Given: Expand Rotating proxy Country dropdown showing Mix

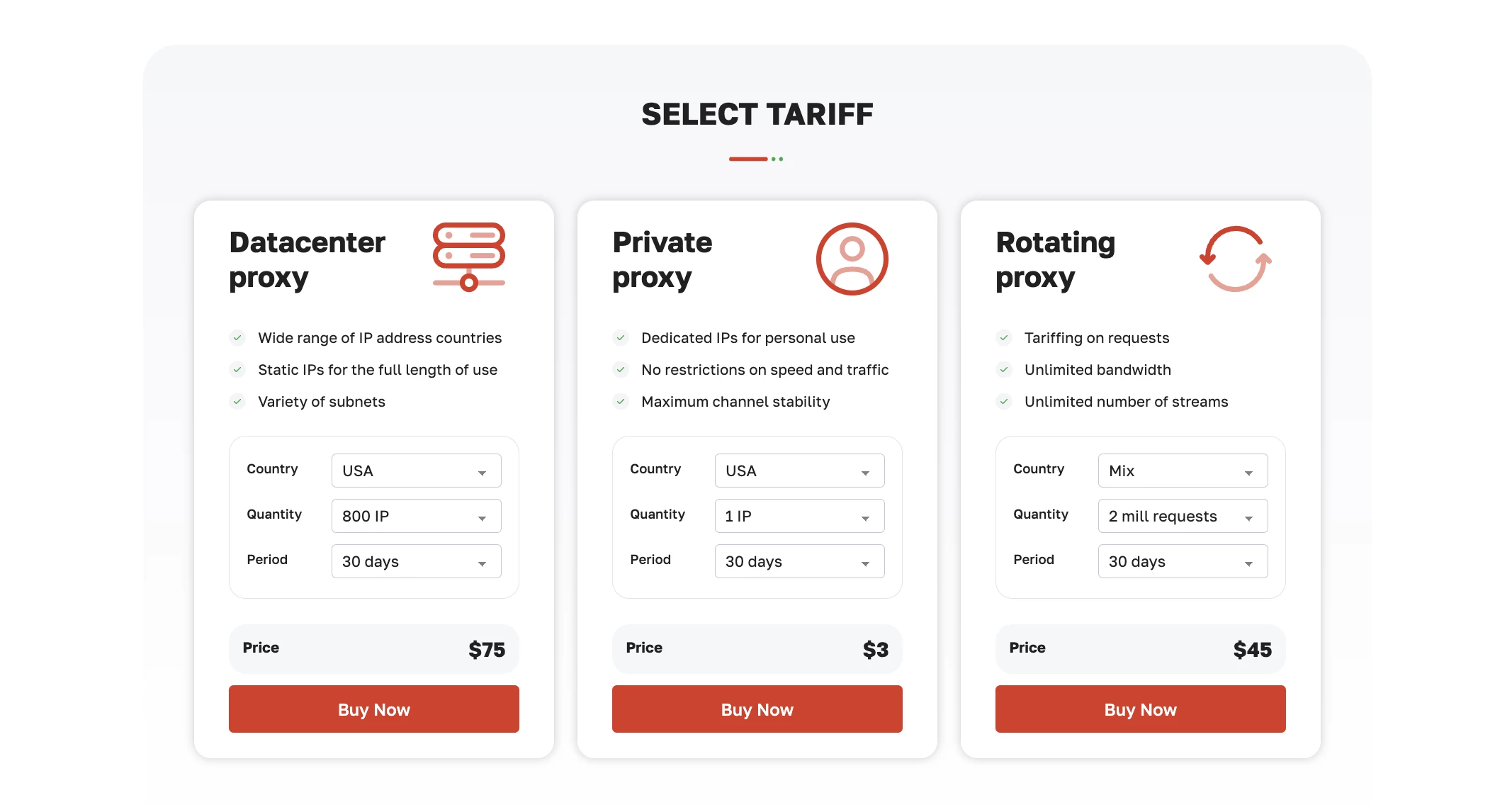Looking at the screenshot, I should tap(1183, 471).
